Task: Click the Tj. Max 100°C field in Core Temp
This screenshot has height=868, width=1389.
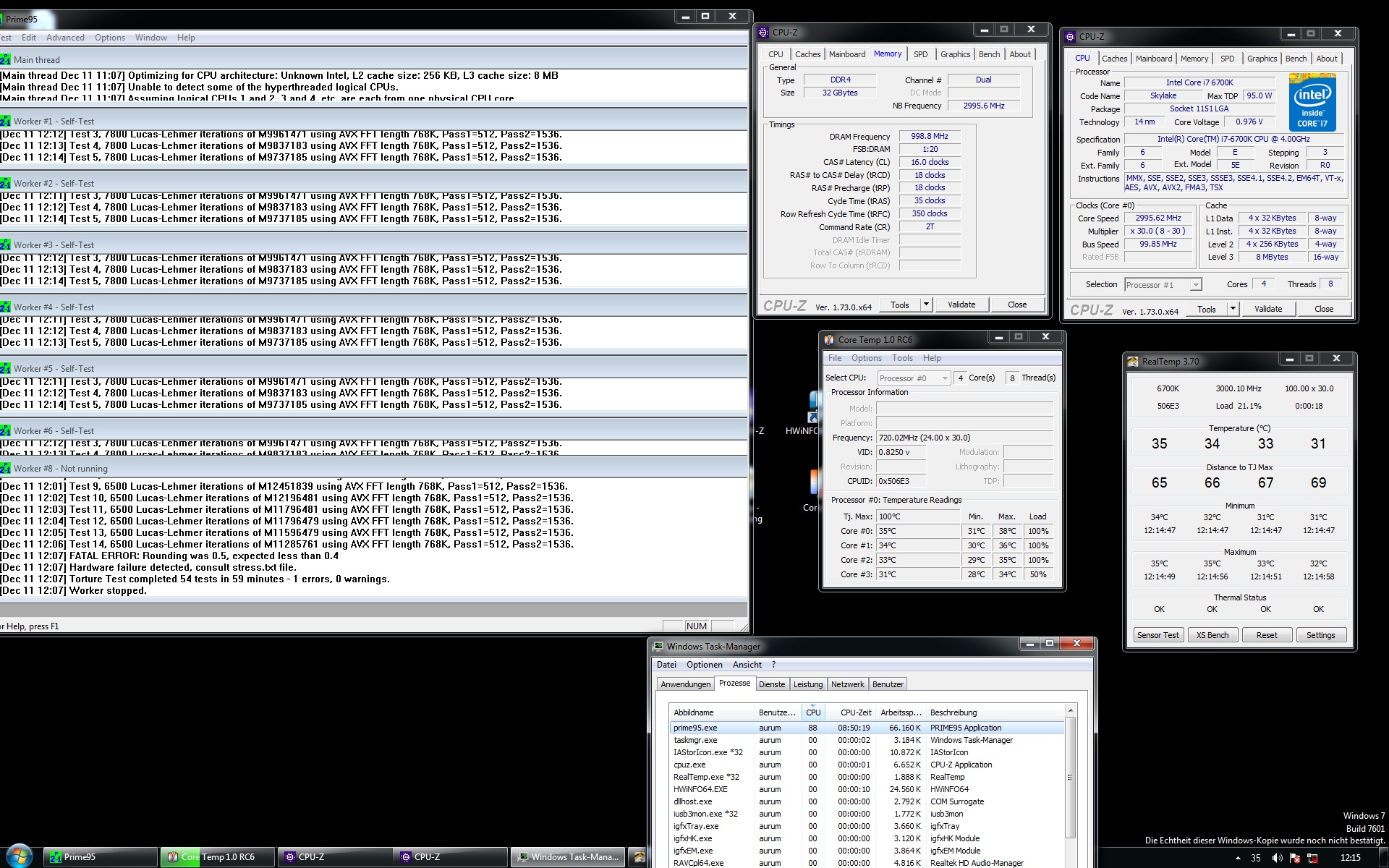Action: point(918,516)
